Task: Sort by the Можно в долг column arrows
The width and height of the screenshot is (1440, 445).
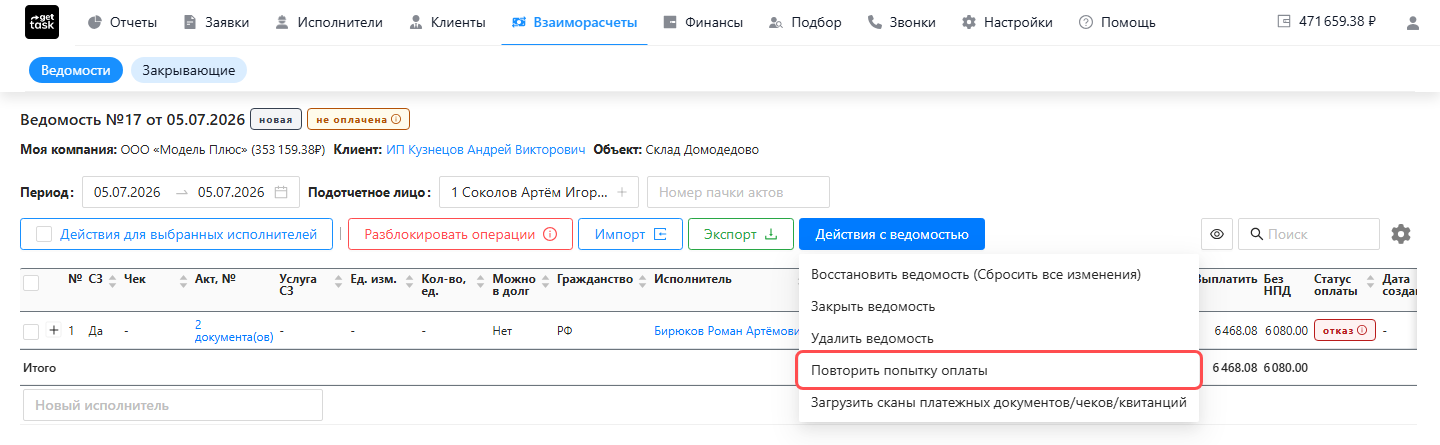Action: tap(546, 284)
